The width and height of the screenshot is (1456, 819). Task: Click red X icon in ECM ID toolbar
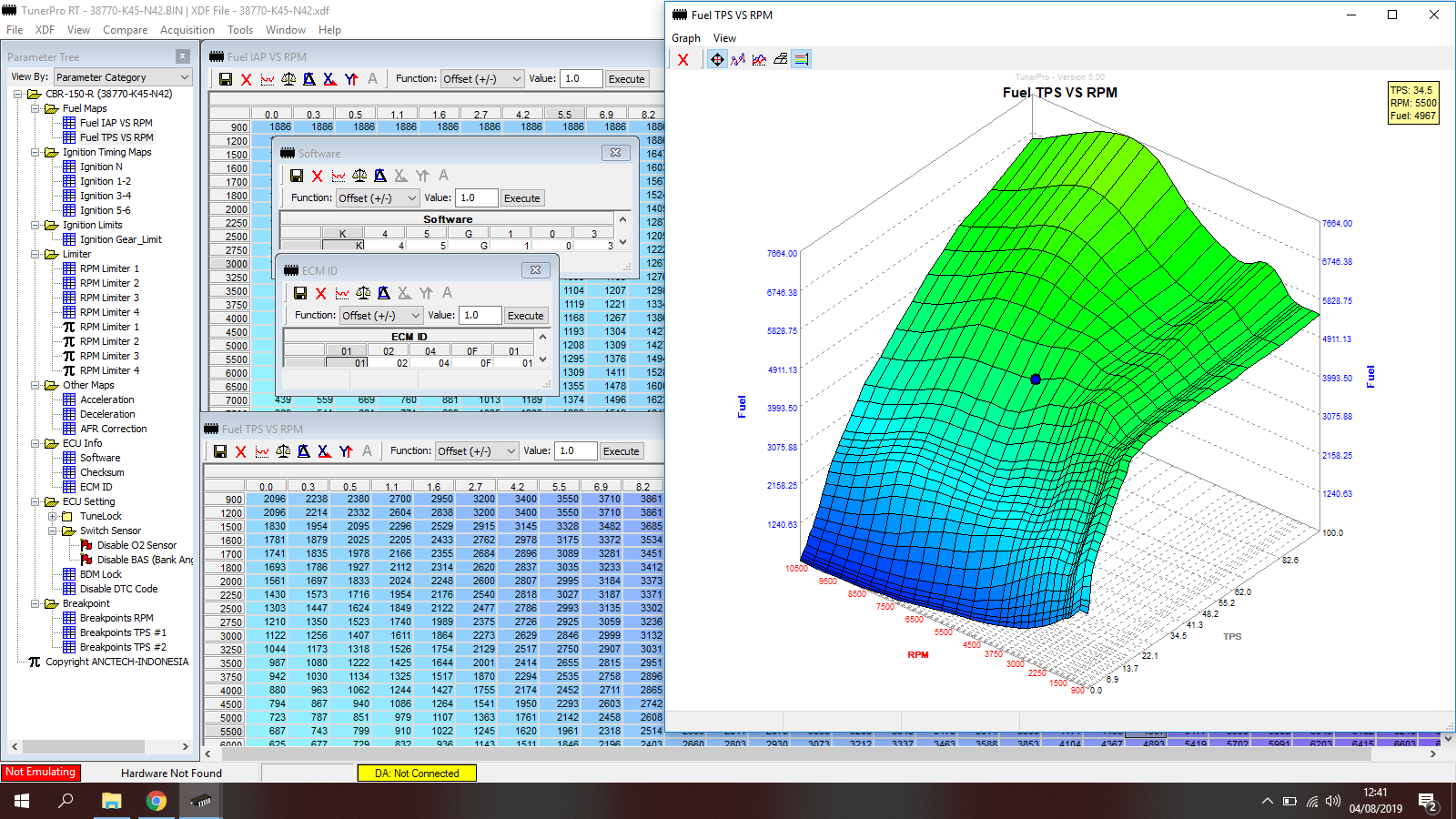[320, 293]
